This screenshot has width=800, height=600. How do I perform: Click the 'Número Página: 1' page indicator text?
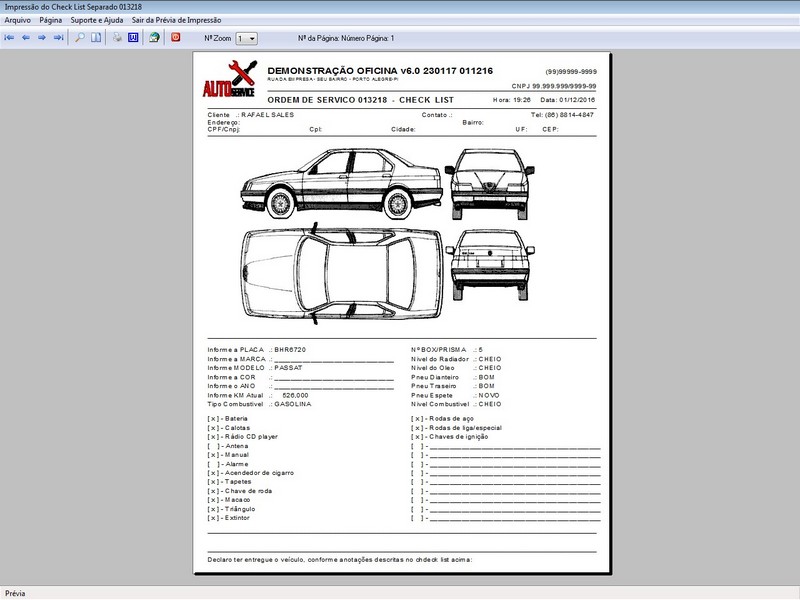point(367,38)
